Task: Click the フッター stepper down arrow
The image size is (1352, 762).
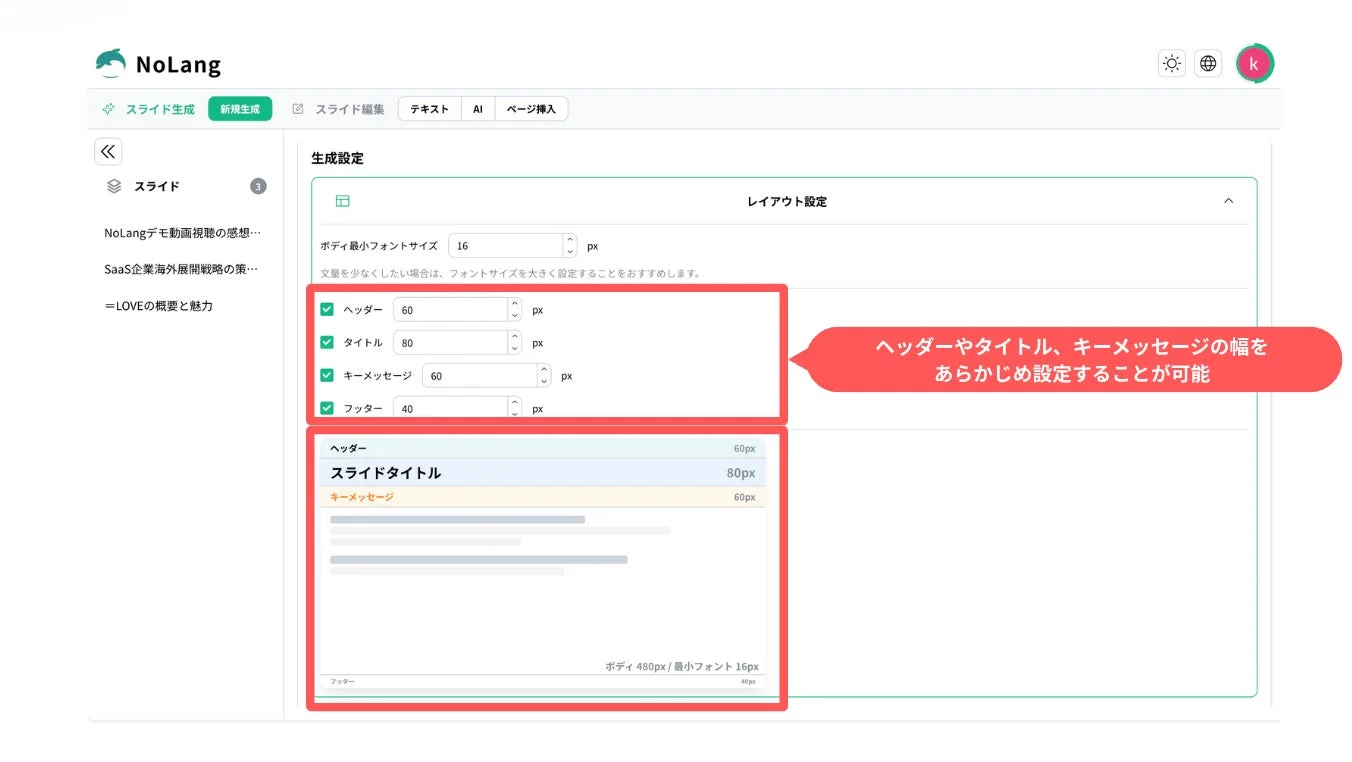Action: coord(515,412)
